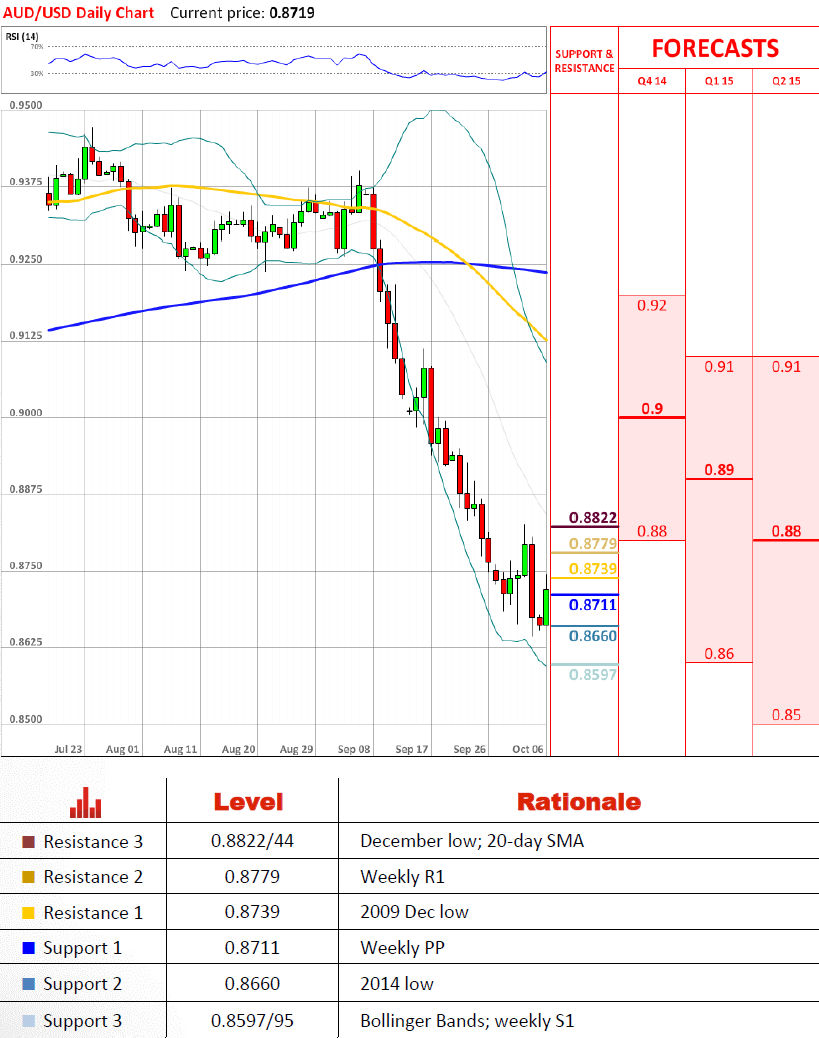Click the 0.8822 resistance level marker
The image size is (819, 1038).
(x=592, y=518)
